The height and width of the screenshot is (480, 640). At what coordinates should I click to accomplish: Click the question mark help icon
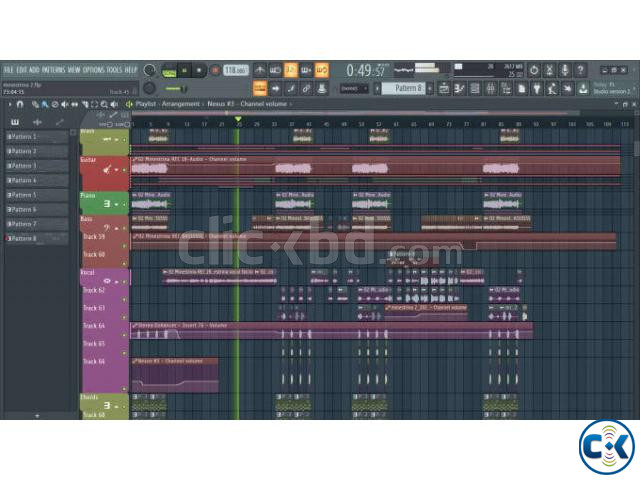580,70
